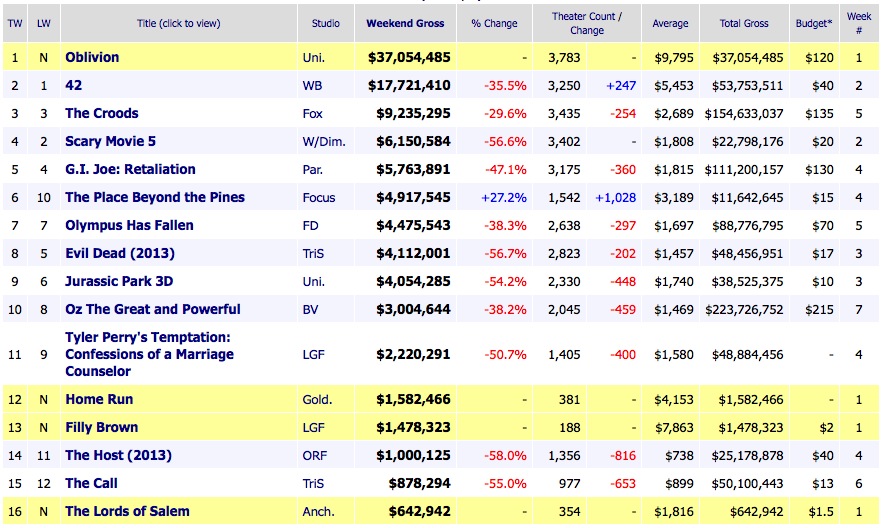Open The Lords of Salem link

[x=127, y=512]
